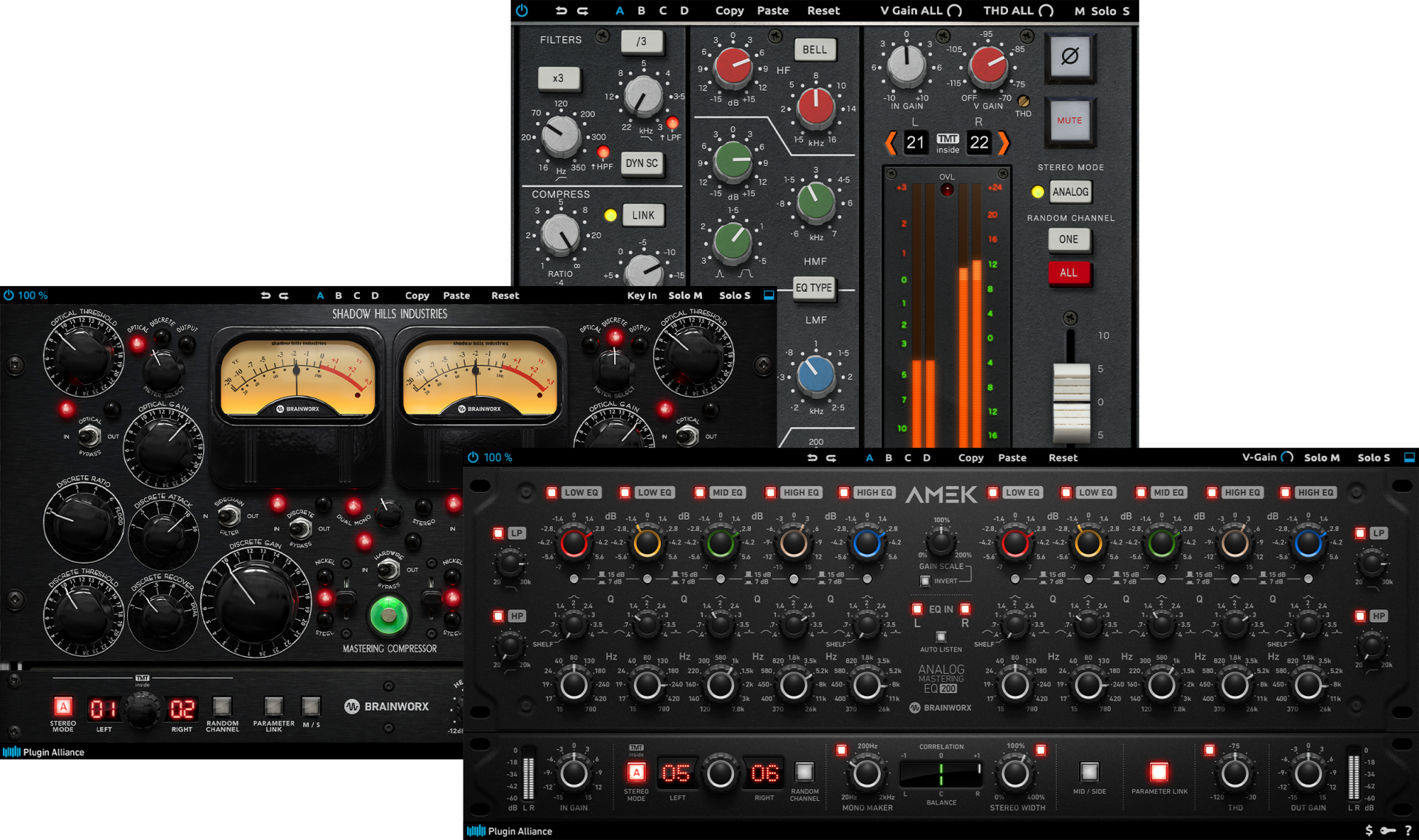Screen dimensions: 1419x840
Task: Toggle EQ TYPE button
Action: pos(814,287)
